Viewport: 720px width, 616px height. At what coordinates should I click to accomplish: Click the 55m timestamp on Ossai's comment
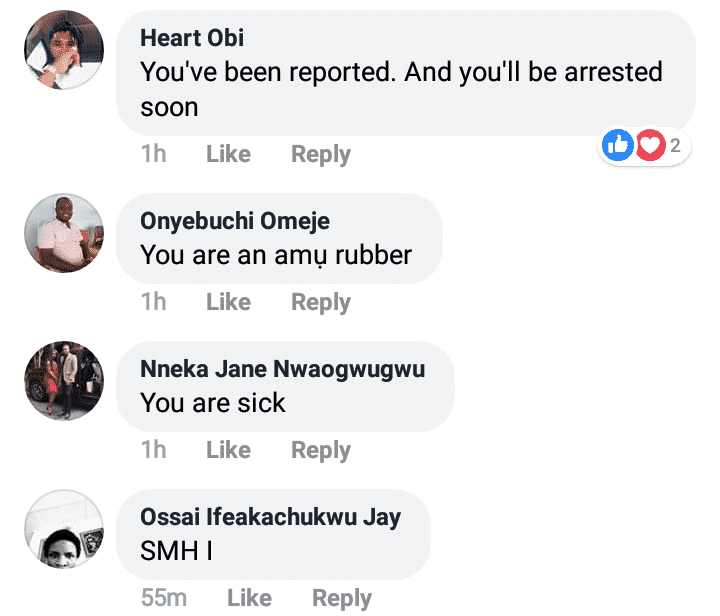coord(164,598)
